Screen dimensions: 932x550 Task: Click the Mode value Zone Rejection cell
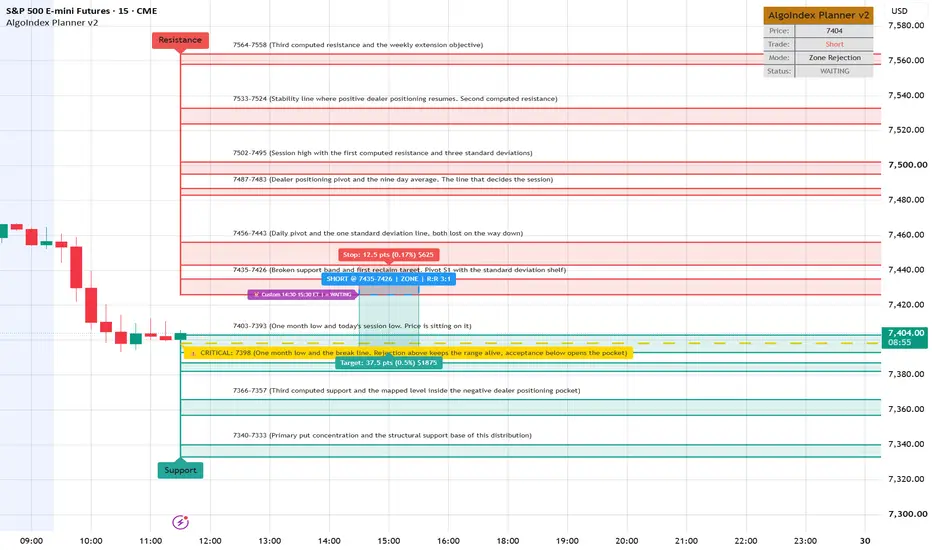pos(834,58)
